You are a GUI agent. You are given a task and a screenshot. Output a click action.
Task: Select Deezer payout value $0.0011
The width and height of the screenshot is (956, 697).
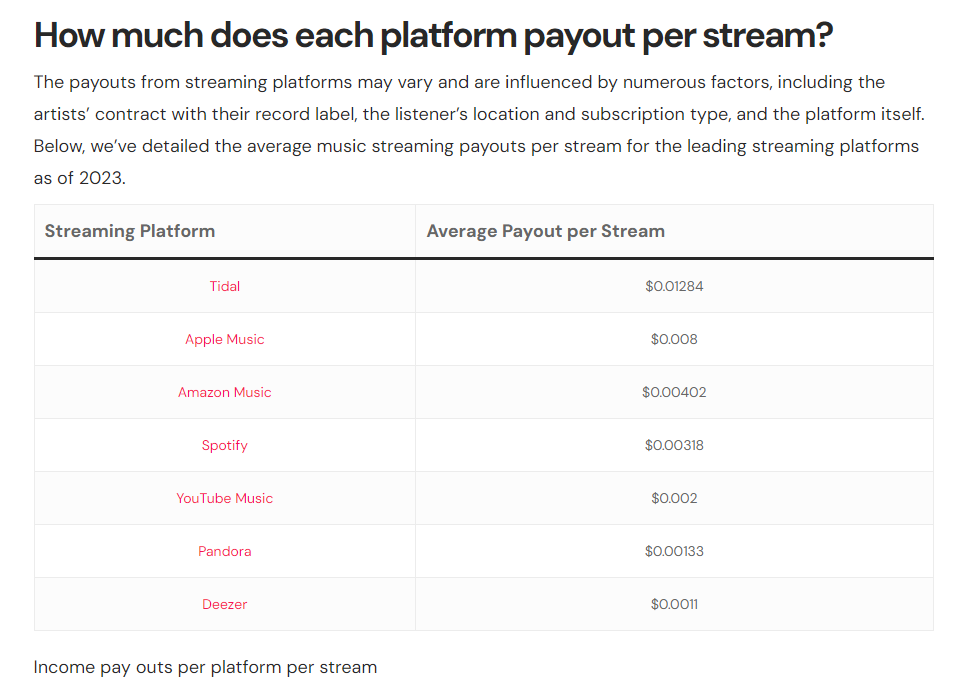(674, 604)
